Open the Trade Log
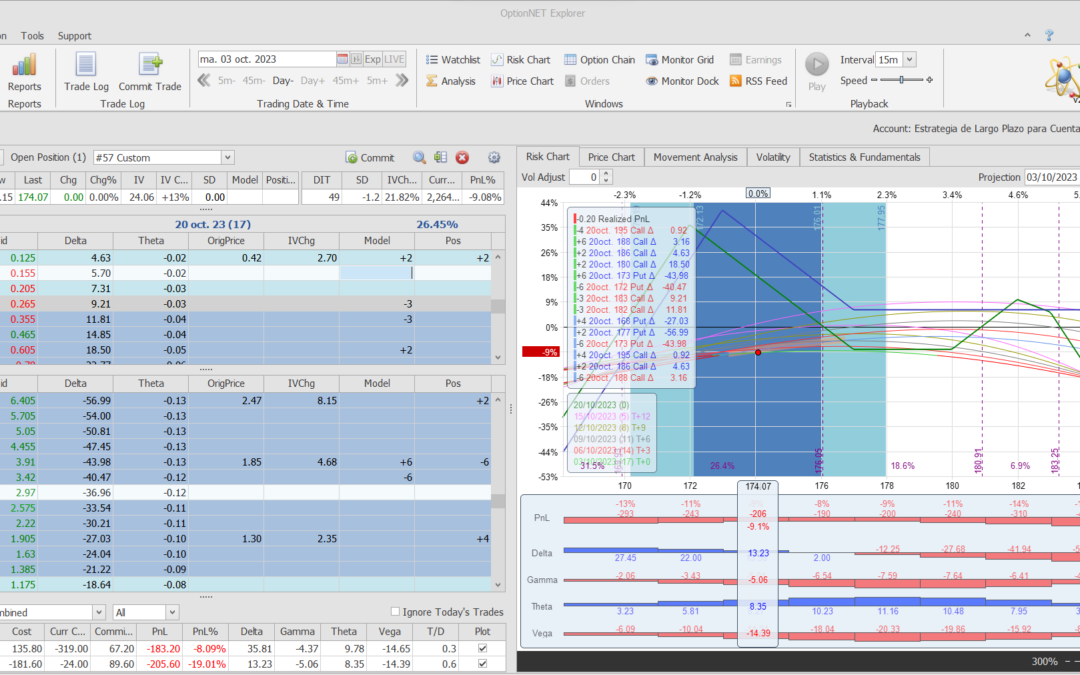 click(x=86, y=66)
